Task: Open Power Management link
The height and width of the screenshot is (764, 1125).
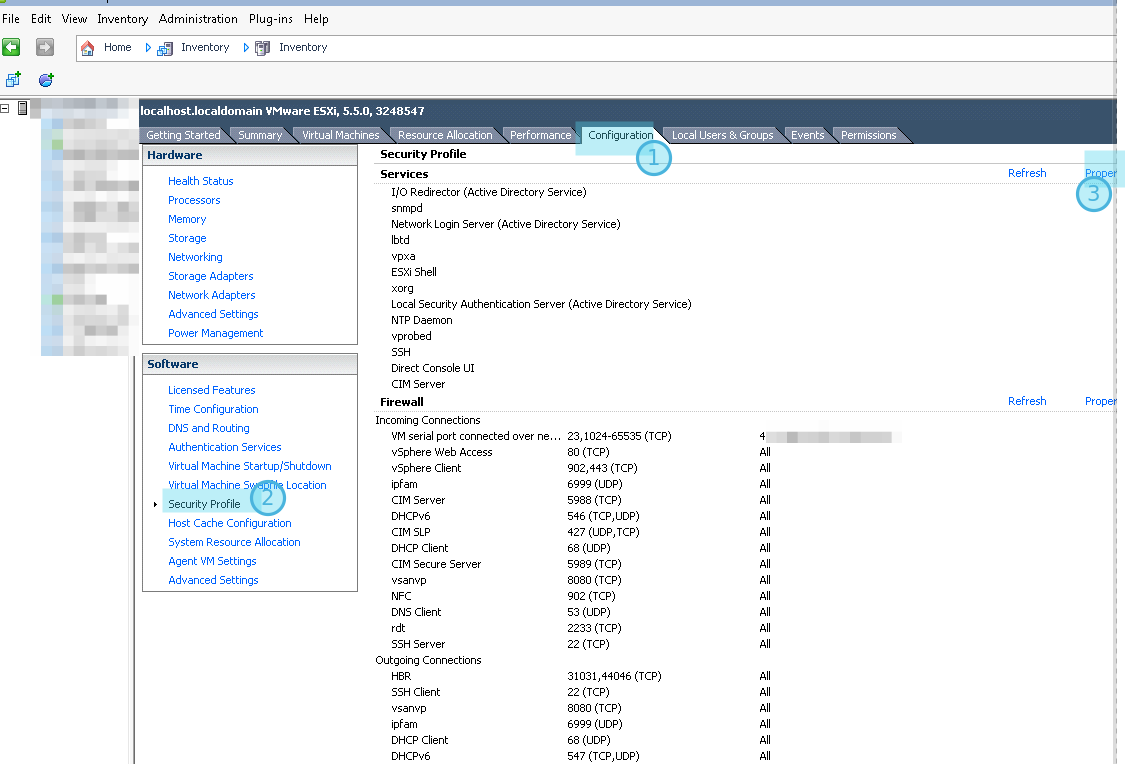Action: click(215, 333)
